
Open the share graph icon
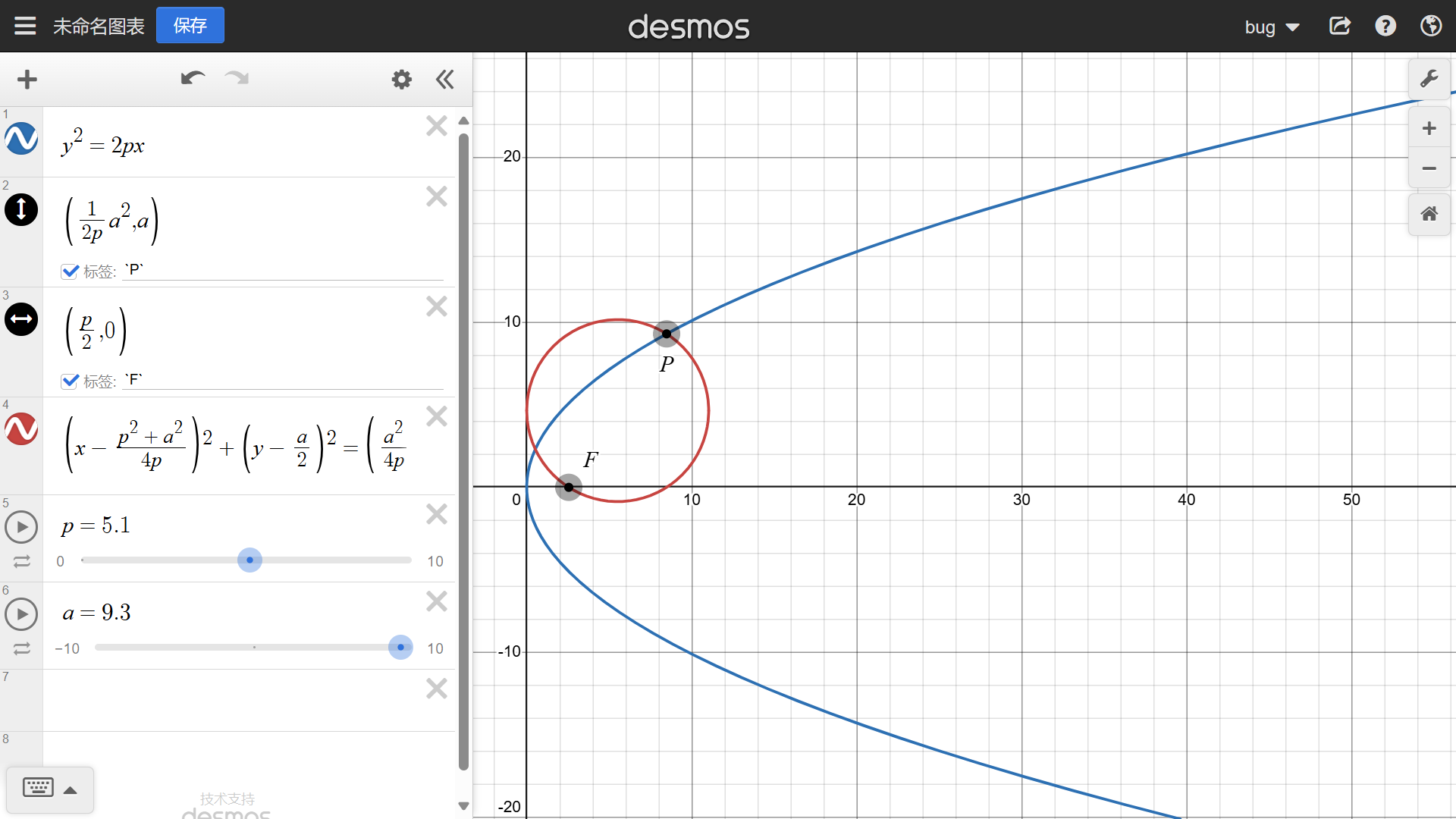(1339, 27)
